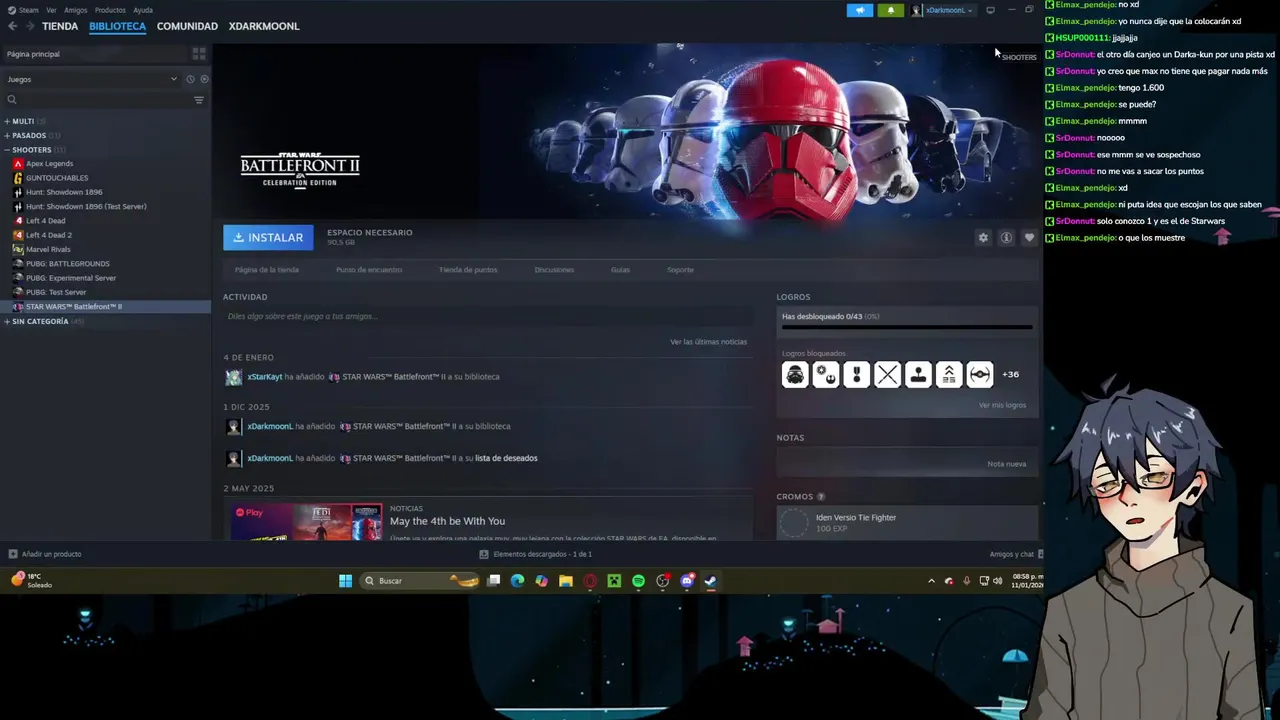Select GUNTOUCHABLES in the library
This screenshot has height=720, width=1280.
point(56,178)
